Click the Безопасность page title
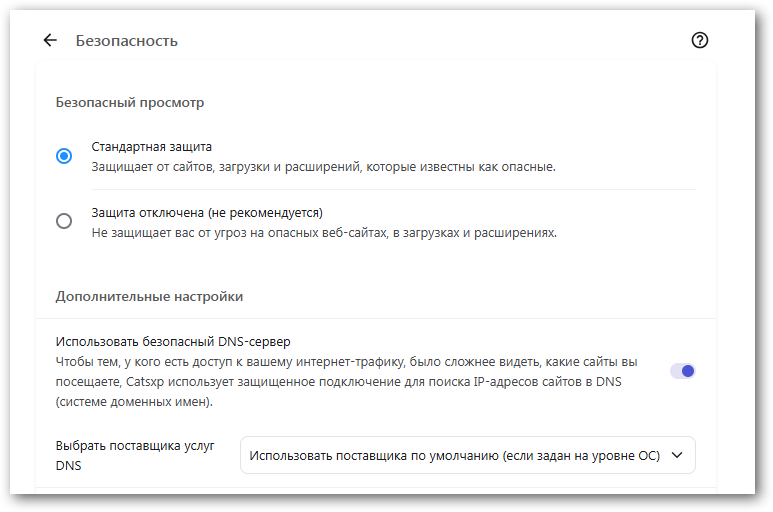The width and height of the screenshot is (773, 512). (x=126, y=41)
